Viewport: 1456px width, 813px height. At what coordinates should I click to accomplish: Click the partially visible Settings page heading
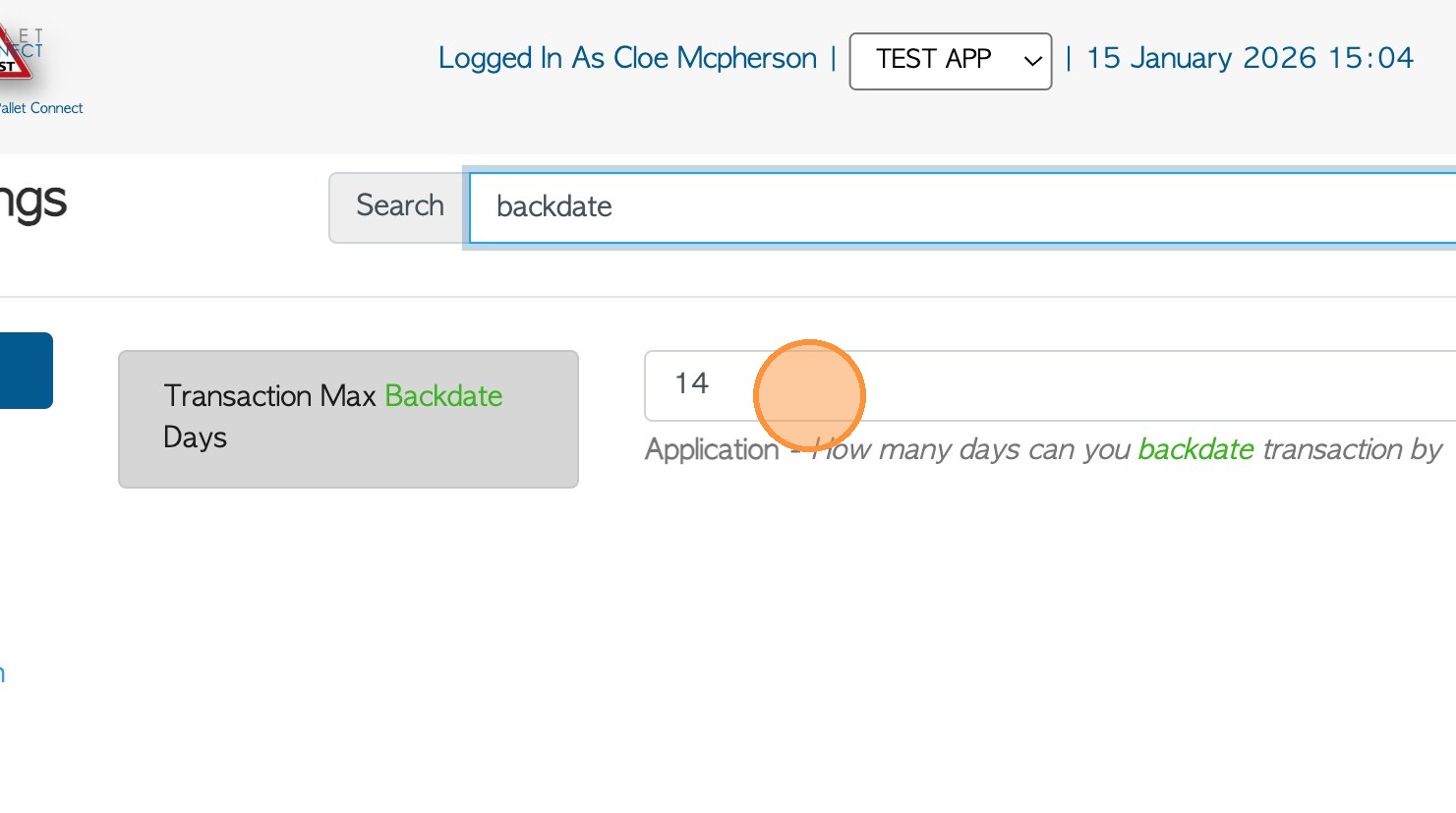(32, 202)
